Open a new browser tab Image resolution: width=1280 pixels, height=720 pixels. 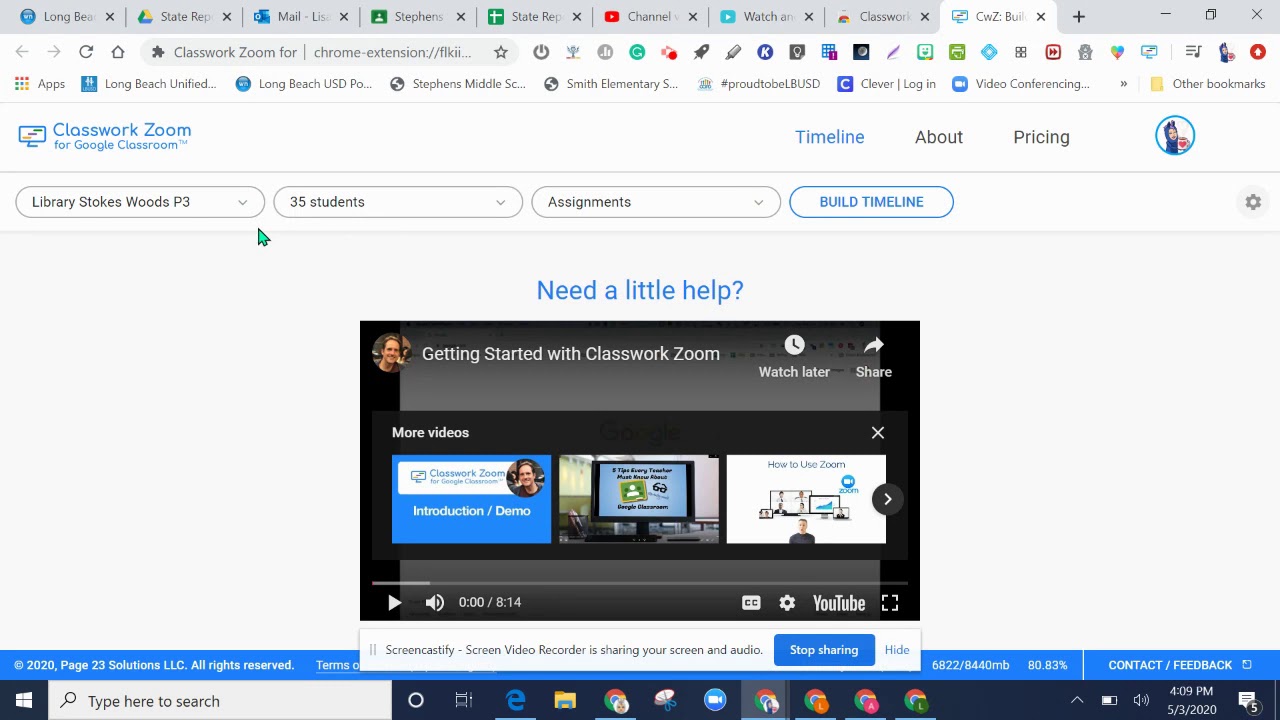click(x=1078, y=16)
